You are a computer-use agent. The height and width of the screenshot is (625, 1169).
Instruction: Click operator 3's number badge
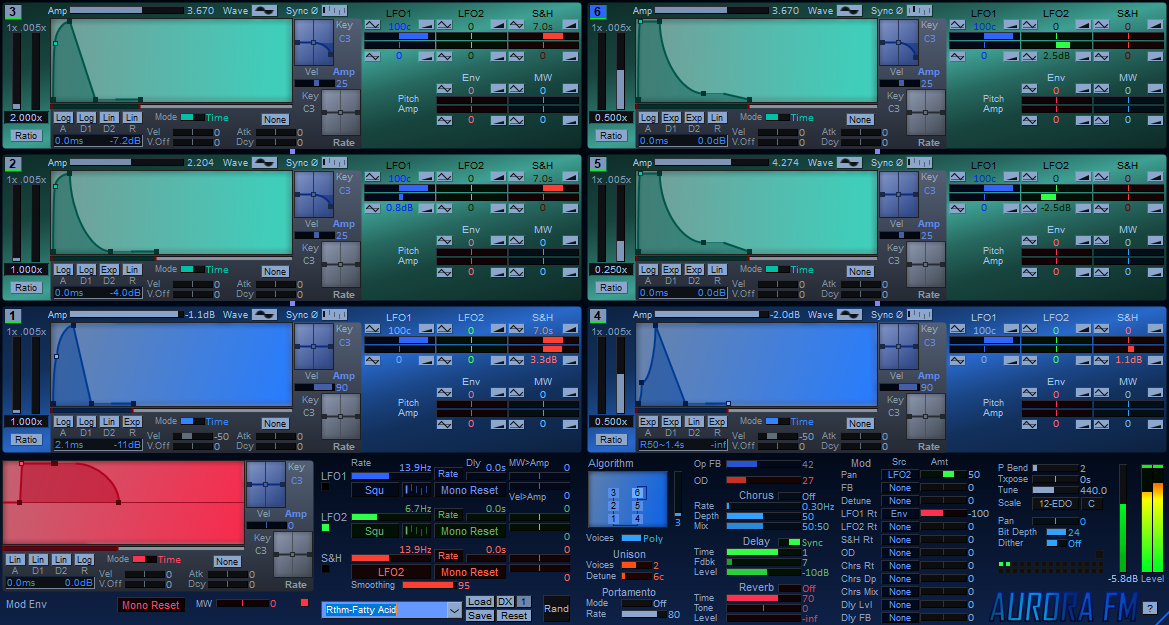point(13,11)
